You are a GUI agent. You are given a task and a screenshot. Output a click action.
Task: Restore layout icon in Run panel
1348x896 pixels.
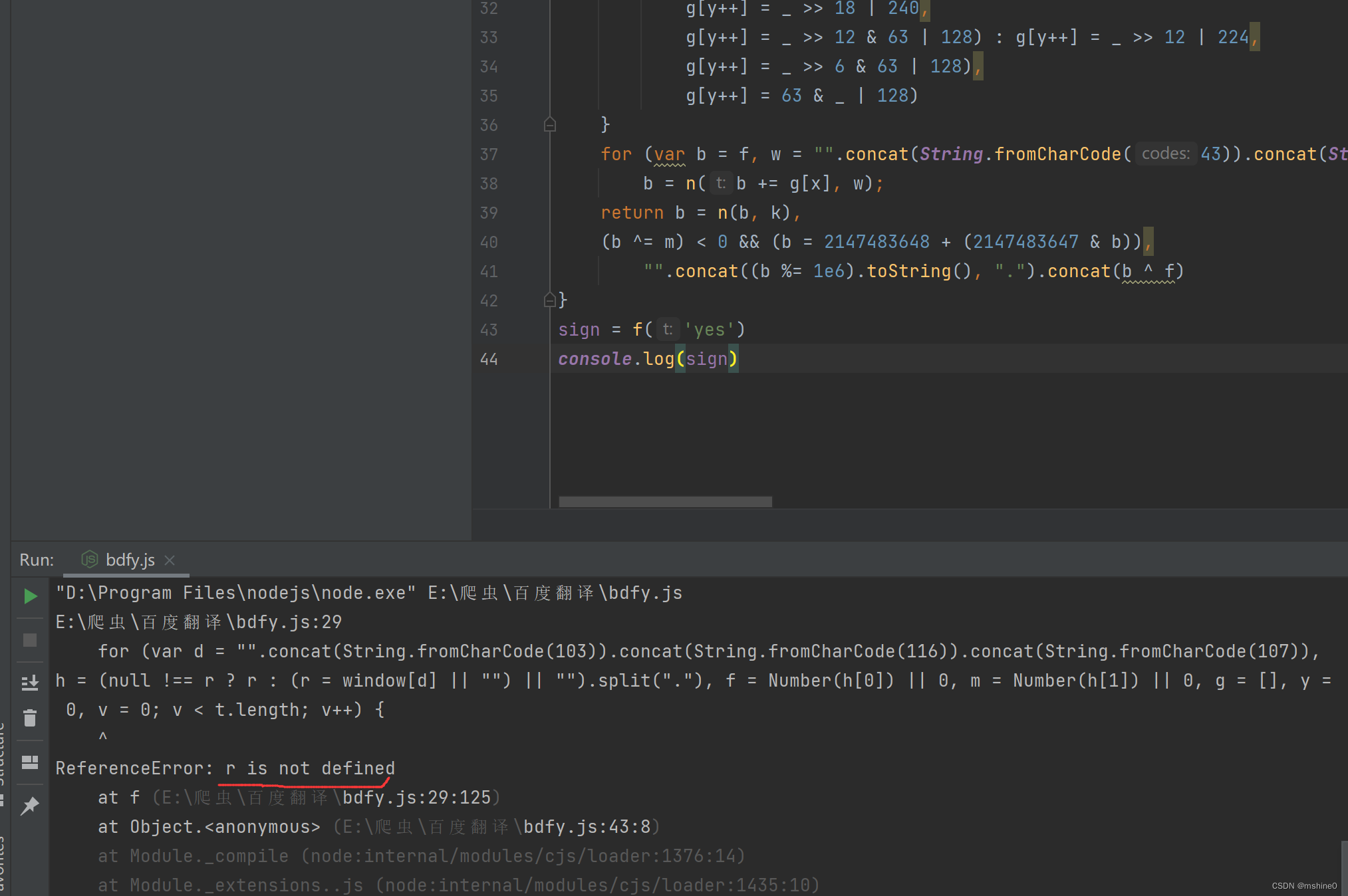(30, 762)
